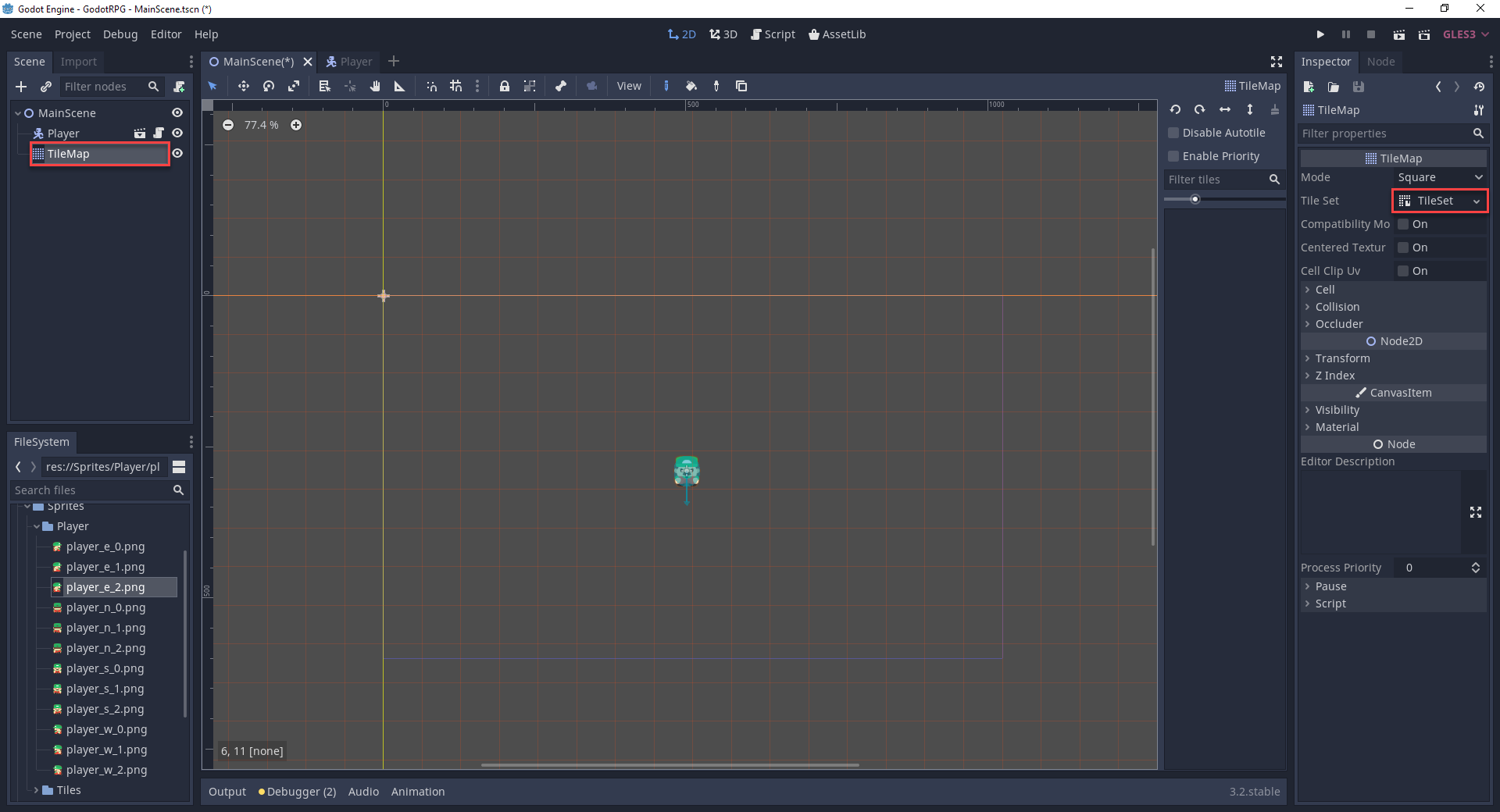
Task: Expand the Collision section
Action: pyautogui.click(x=1394, y=307)
